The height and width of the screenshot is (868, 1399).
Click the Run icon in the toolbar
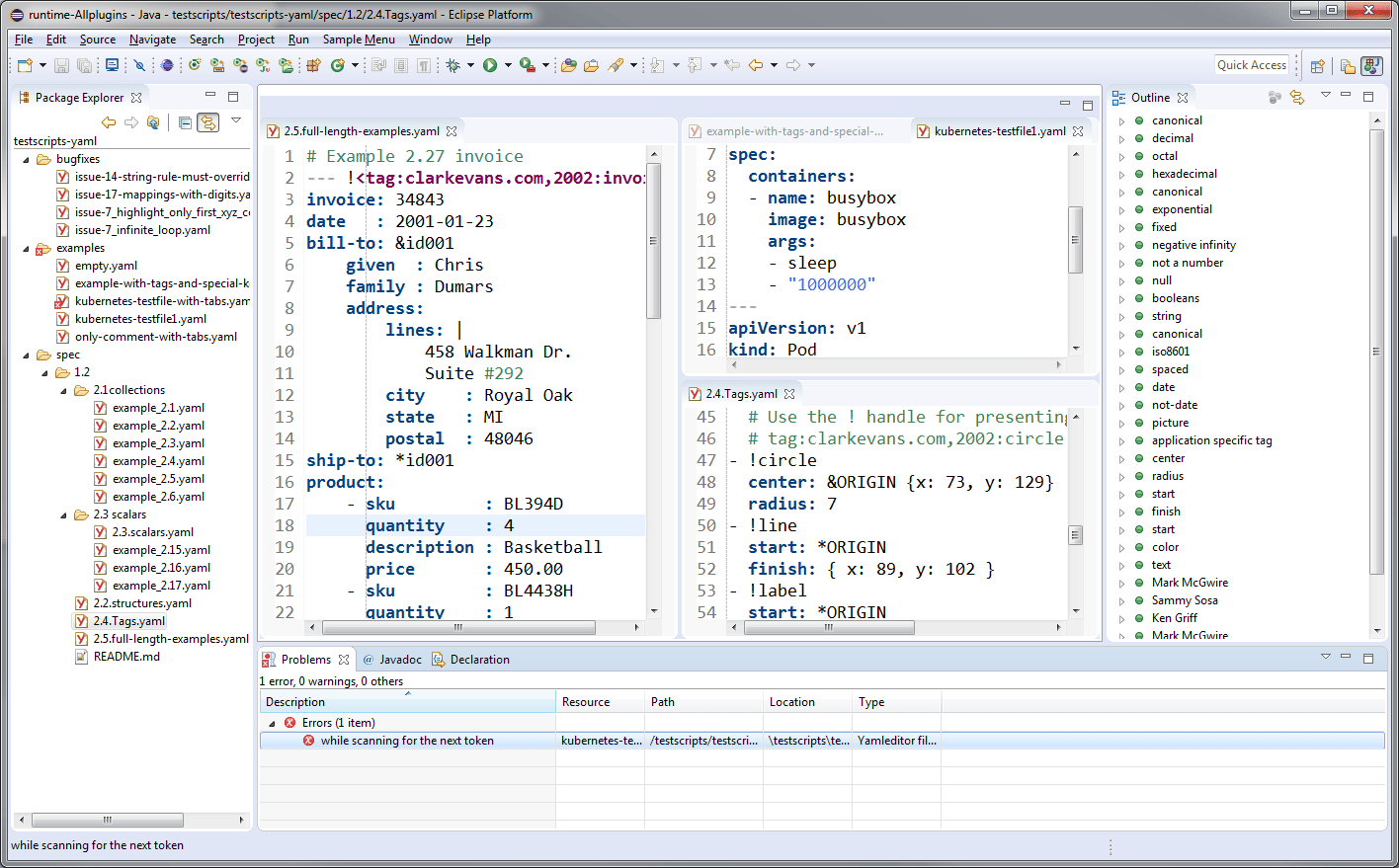[x=490, y=65]
